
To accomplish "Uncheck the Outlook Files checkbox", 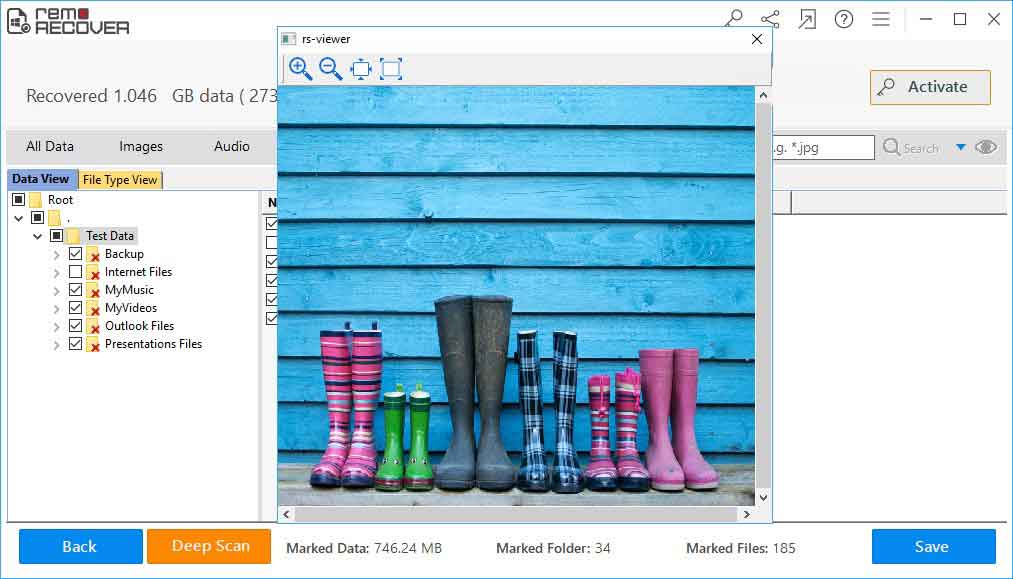I will tap(75, 325).
